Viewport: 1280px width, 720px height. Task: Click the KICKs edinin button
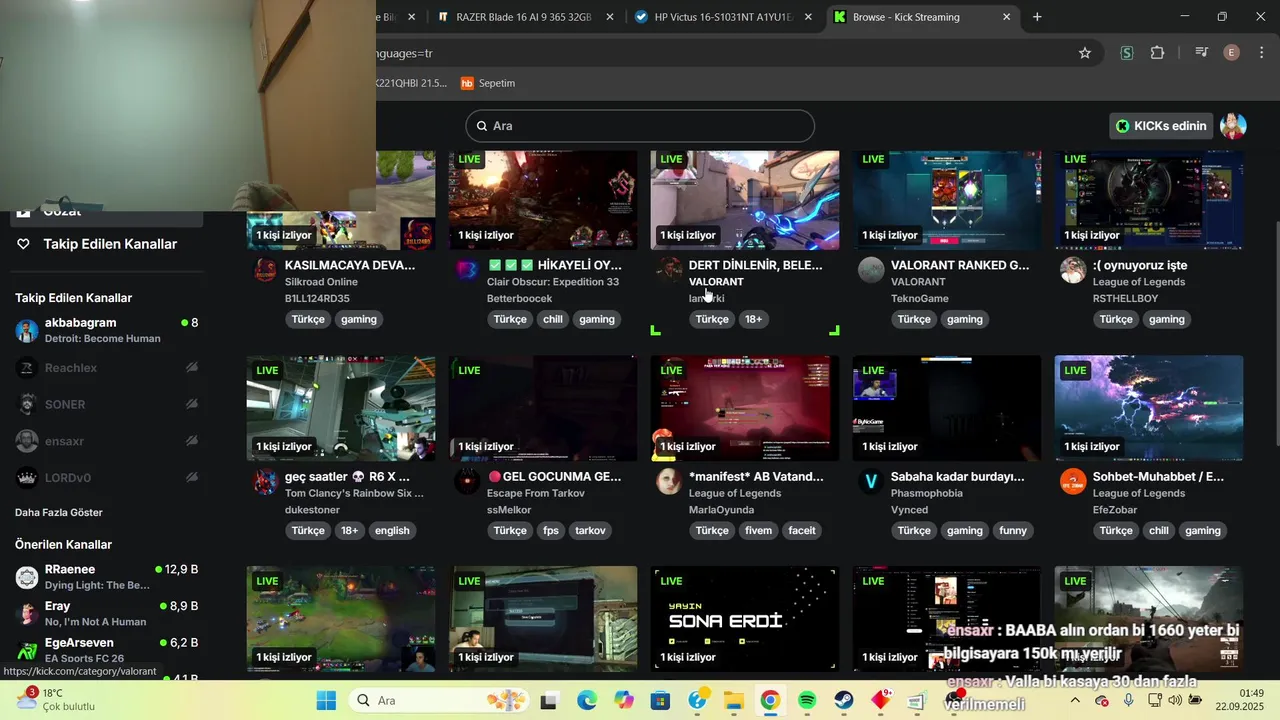coord(1161,126)
